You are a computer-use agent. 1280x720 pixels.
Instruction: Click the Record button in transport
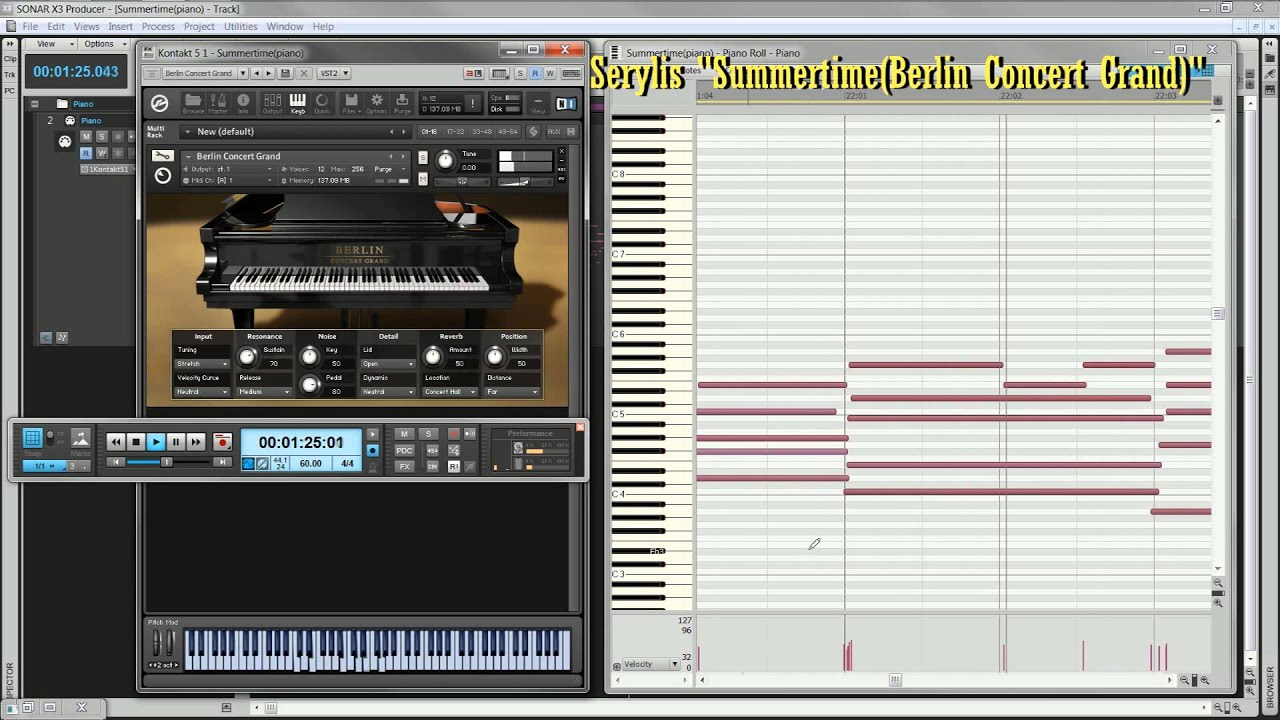(x=222, y=442)
